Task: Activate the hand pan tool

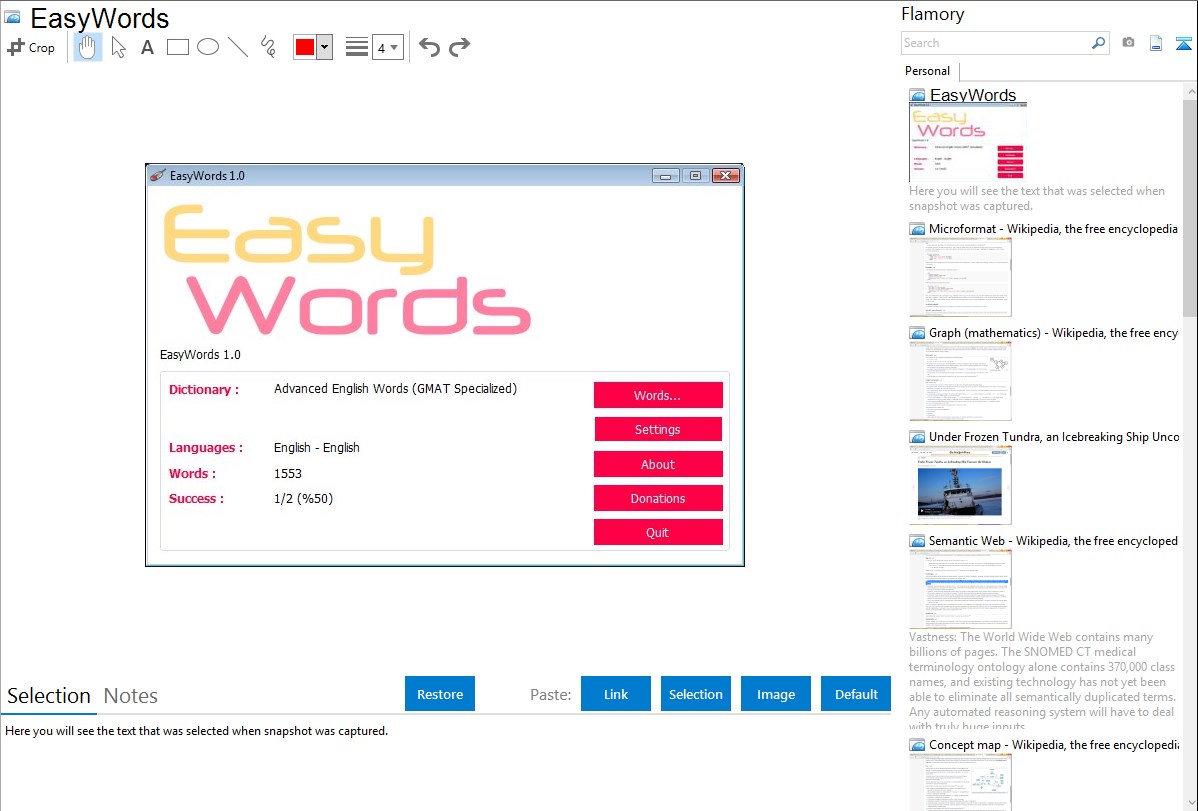Action: pyautogui.click(x=88, y=47)
